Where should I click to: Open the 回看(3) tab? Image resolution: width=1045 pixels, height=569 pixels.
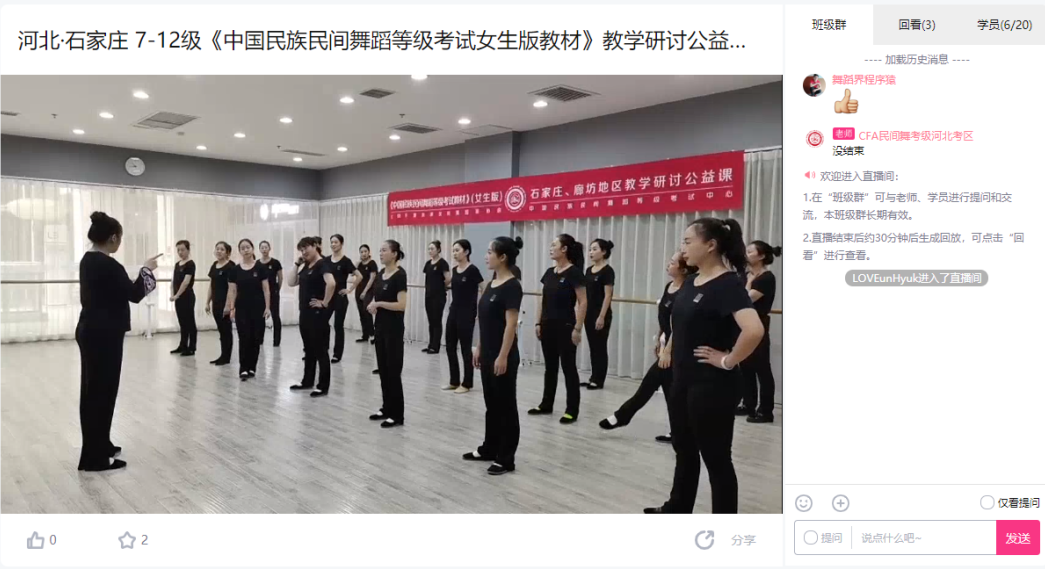(916, 25)
